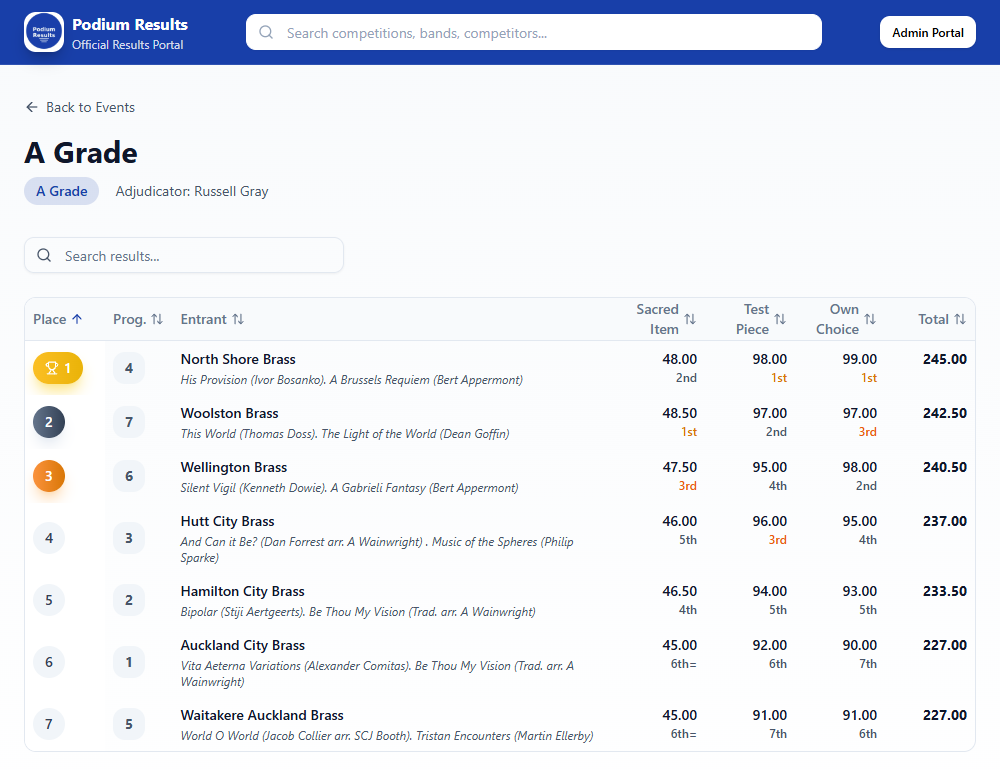The width and height of the screenshot is (1000, 770).
Task: Click the Silent Vigil repertoire line
Action: (349, 487)
